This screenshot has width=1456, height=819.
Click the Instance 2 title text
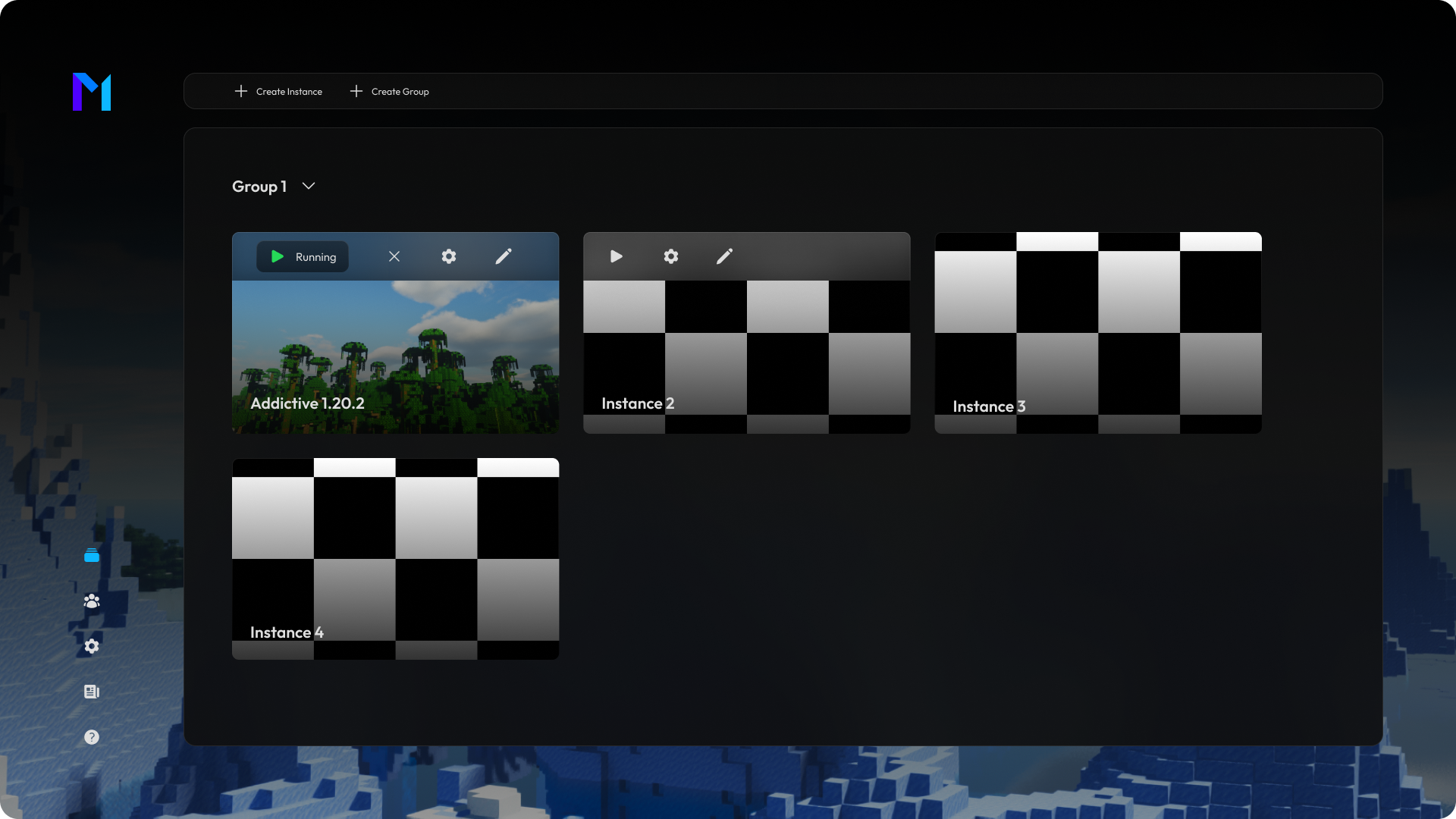pyautogui.click(x=638, y=403)
